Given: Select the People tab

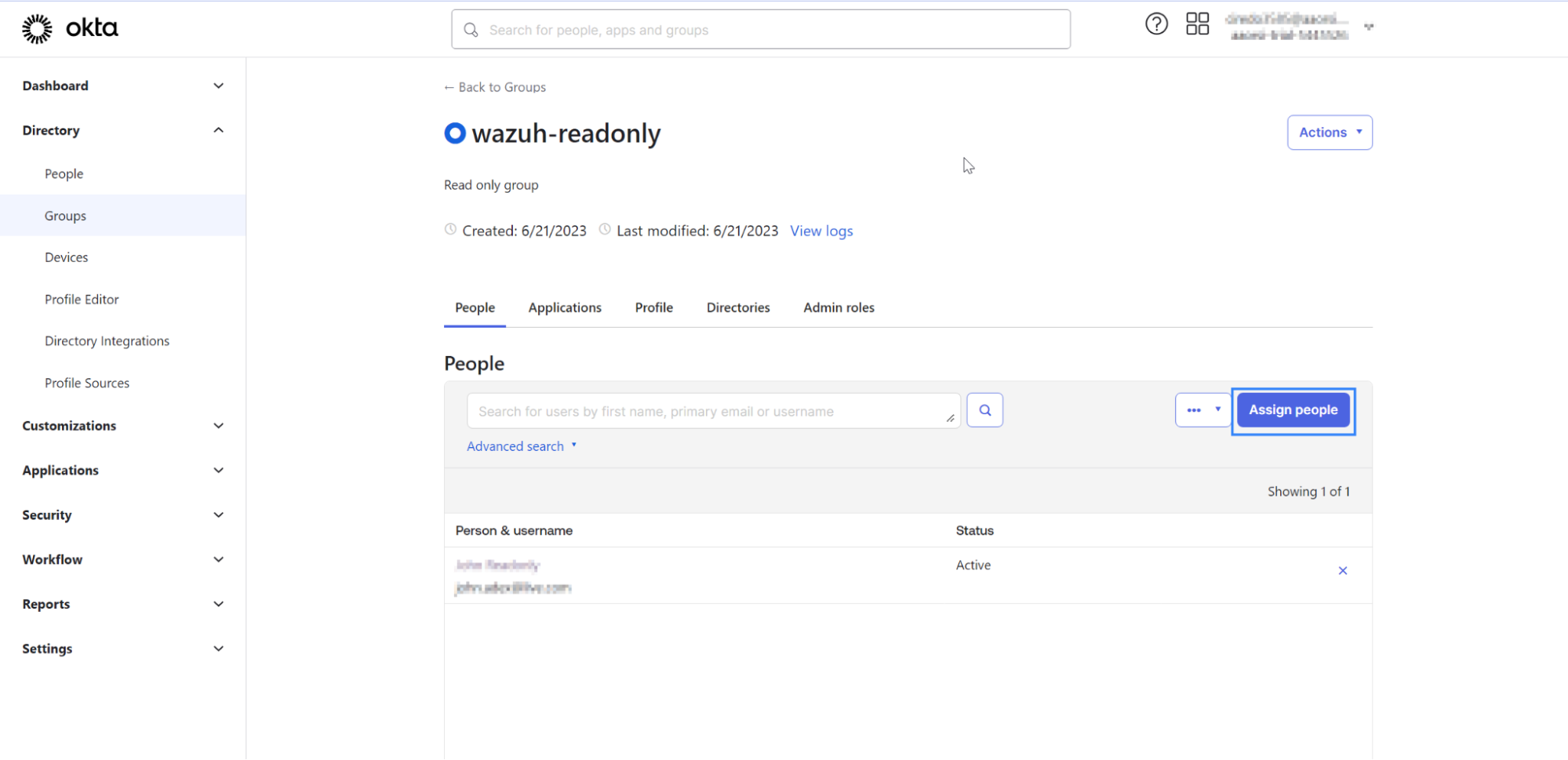Looking at the screenshot, I should (475, 308).
